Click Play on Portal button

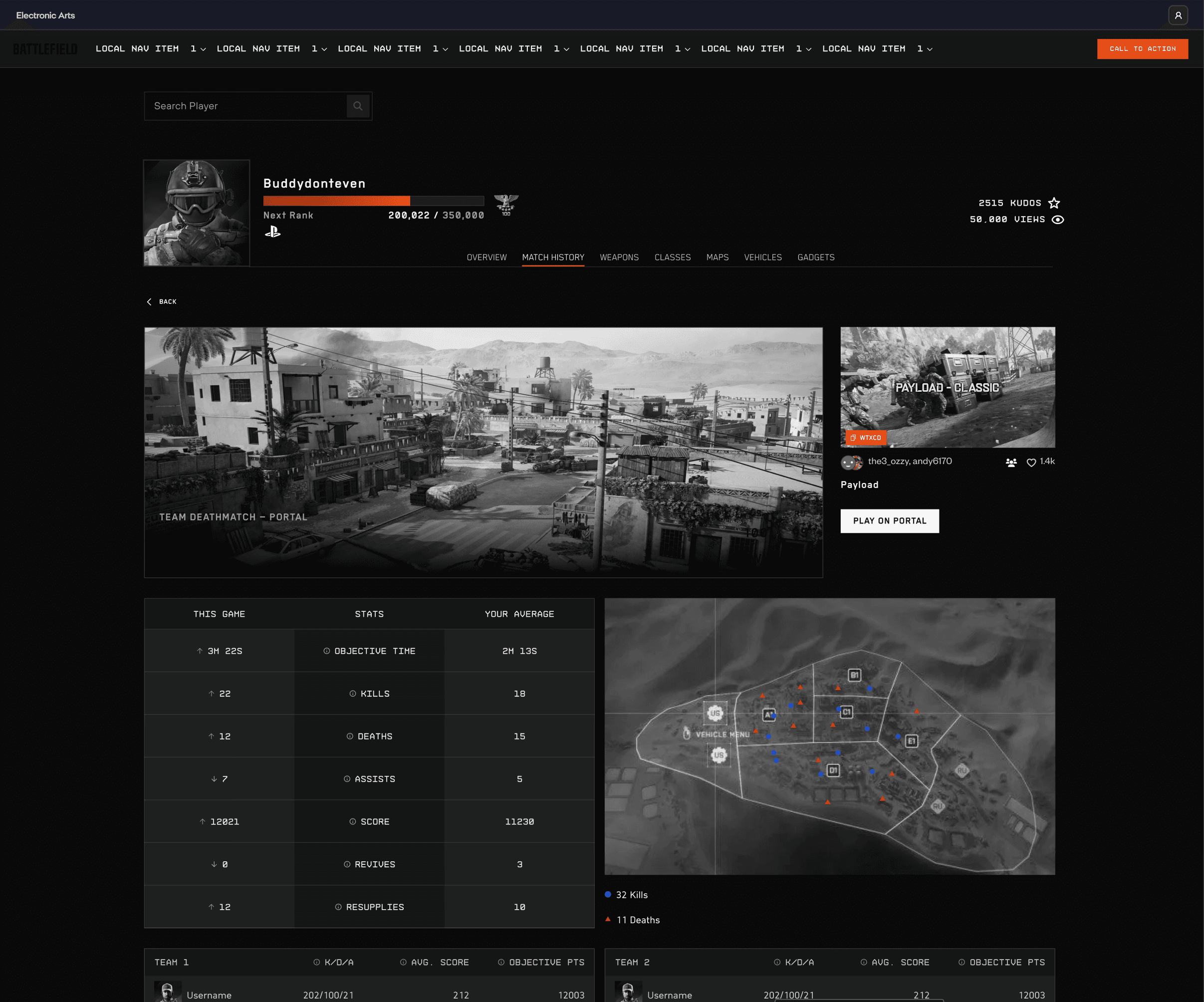coord(890,521)
